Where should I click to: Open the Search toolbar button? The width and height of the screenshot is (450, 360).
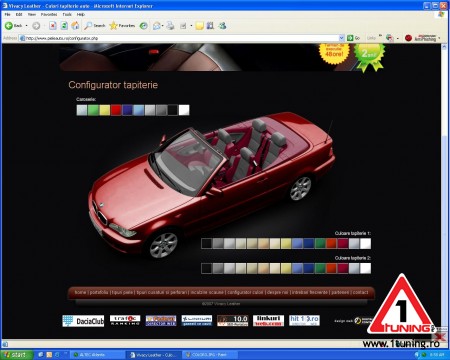tap(95, 26)
